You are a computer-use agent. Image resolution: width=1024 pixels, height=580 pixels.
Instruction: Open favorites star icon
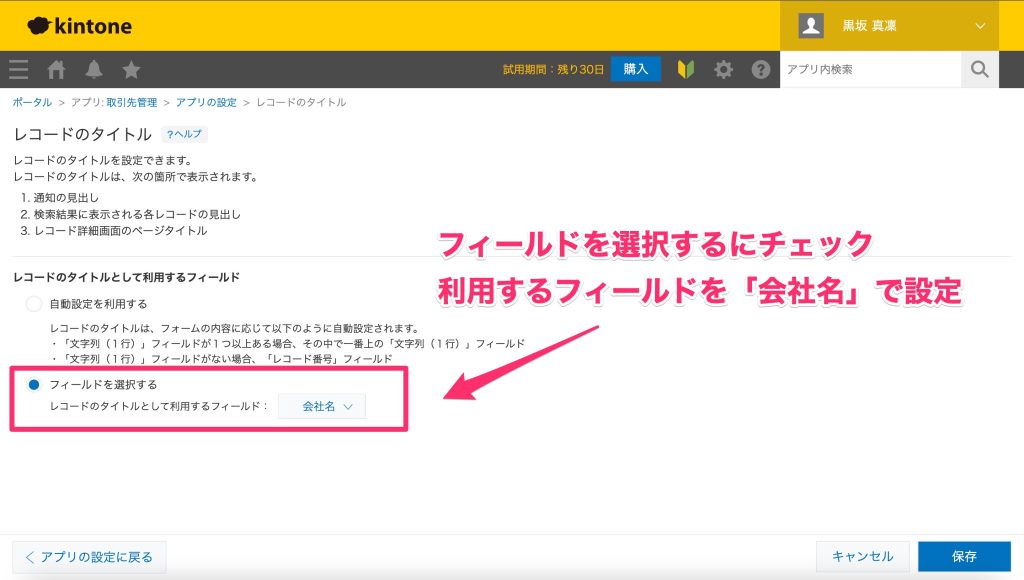pos(131,69)
